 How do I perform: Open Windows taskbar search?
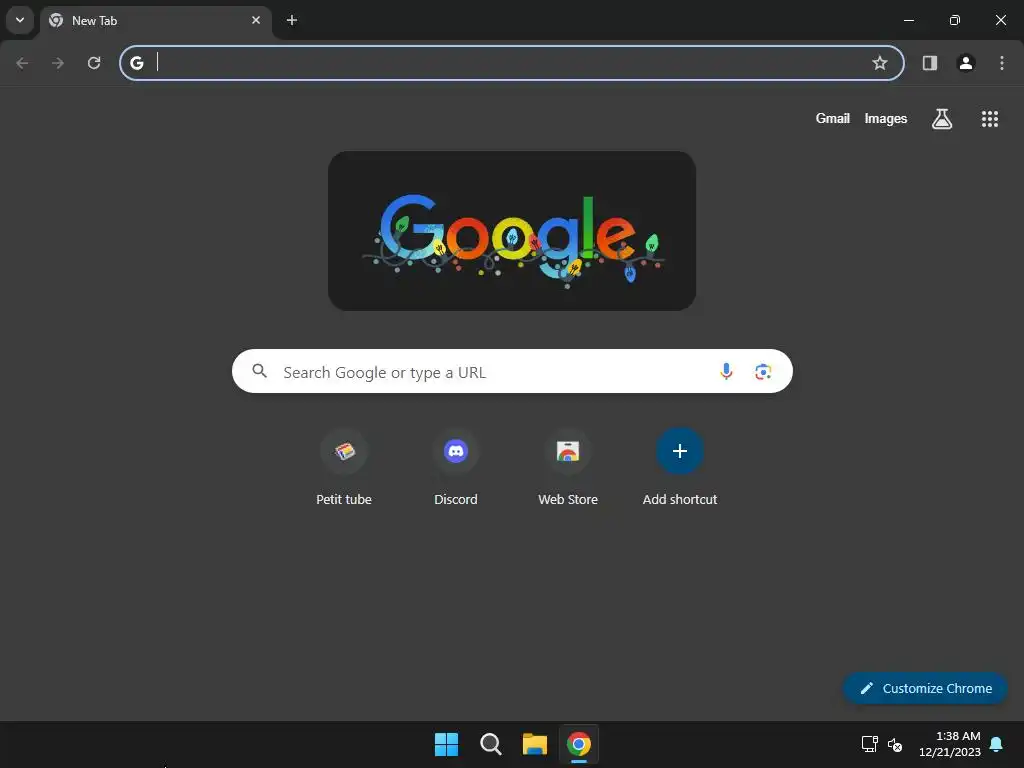(x=490, y=744)
